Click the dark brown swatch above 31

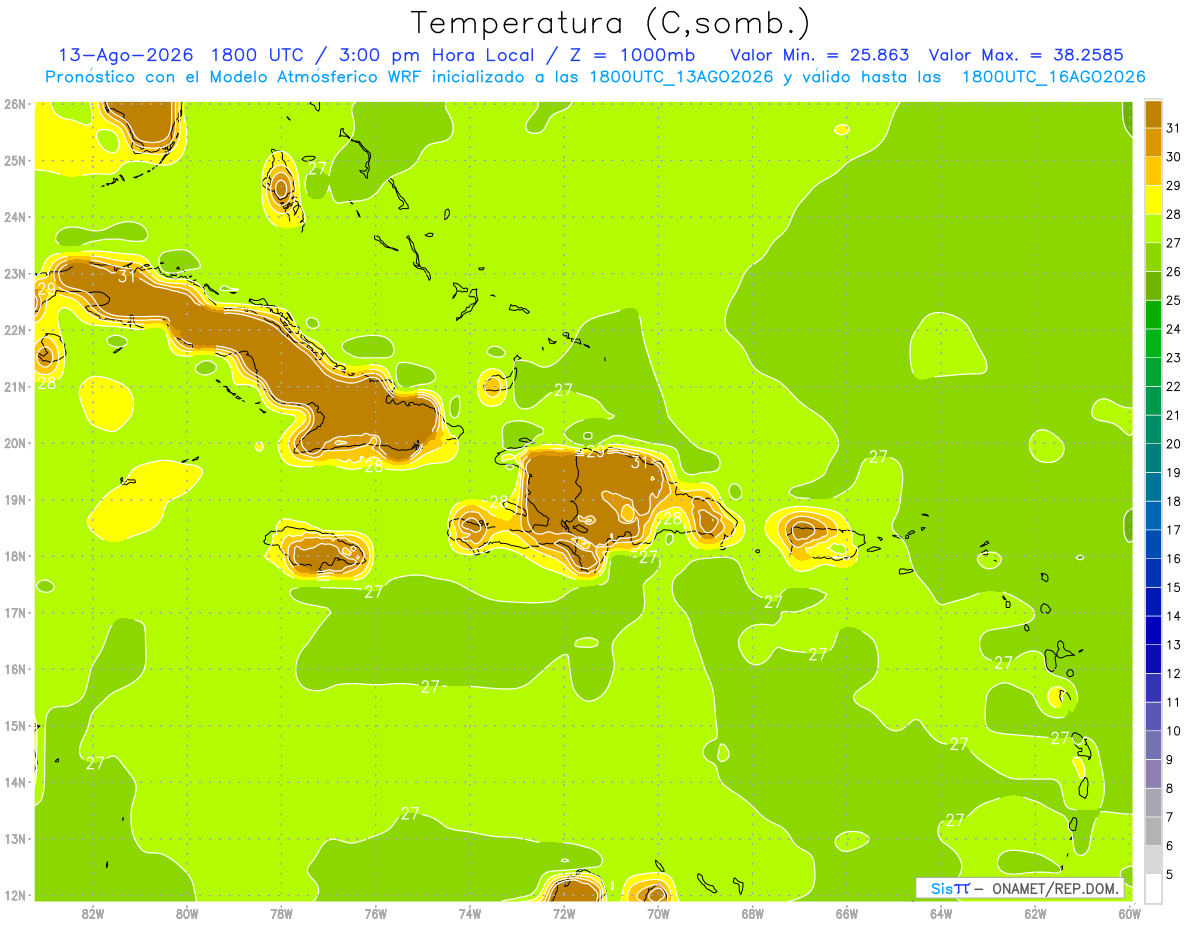point(1153,114)
